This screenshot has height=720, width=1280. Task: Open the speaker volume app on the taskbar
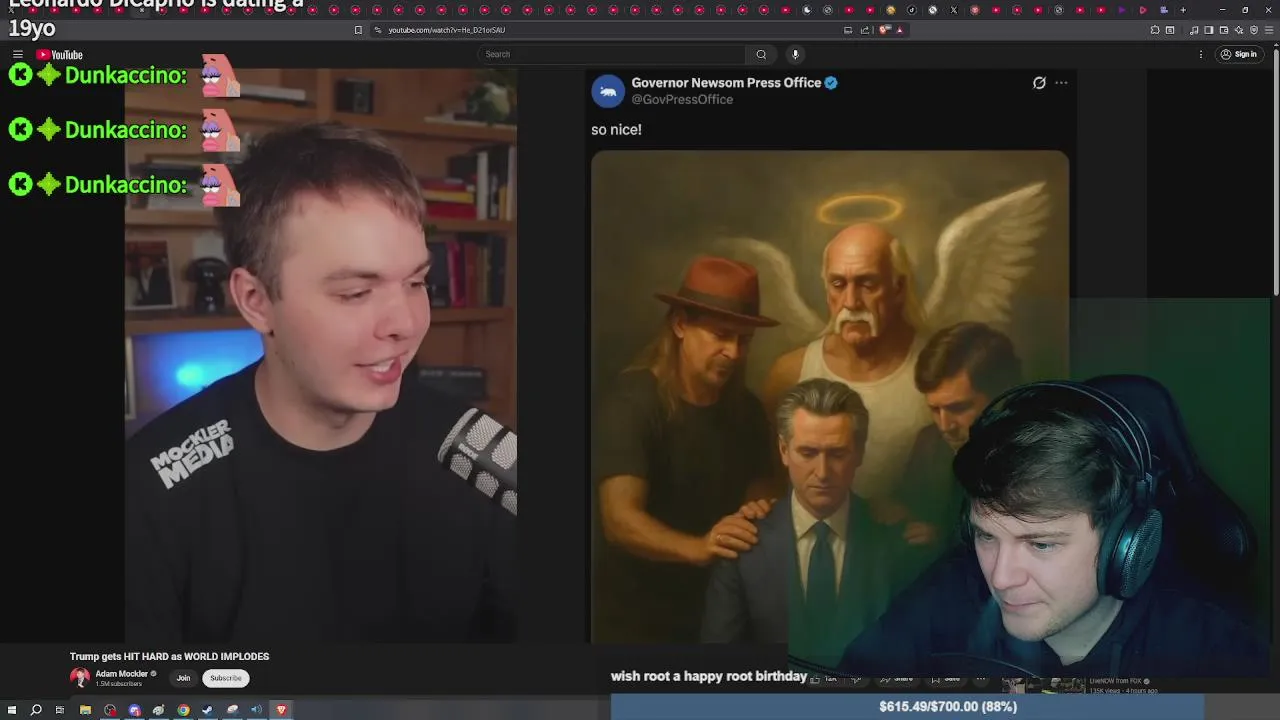(x=256, y=710)
